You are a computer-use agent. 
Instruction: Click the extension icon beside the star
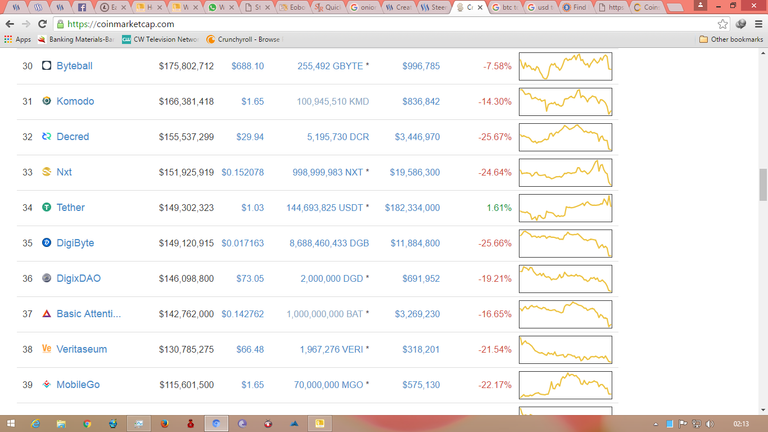(x=741, y=24)
